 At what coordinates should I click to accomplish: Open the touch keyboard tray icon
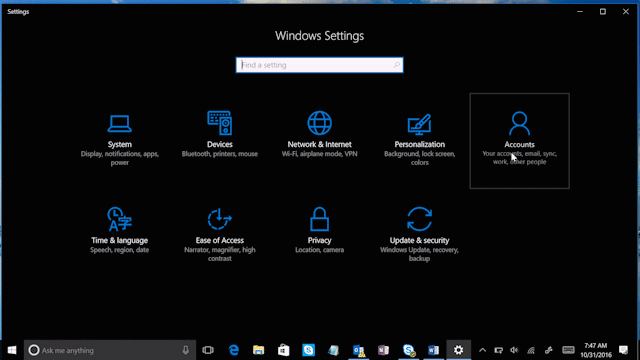[568, 350]
